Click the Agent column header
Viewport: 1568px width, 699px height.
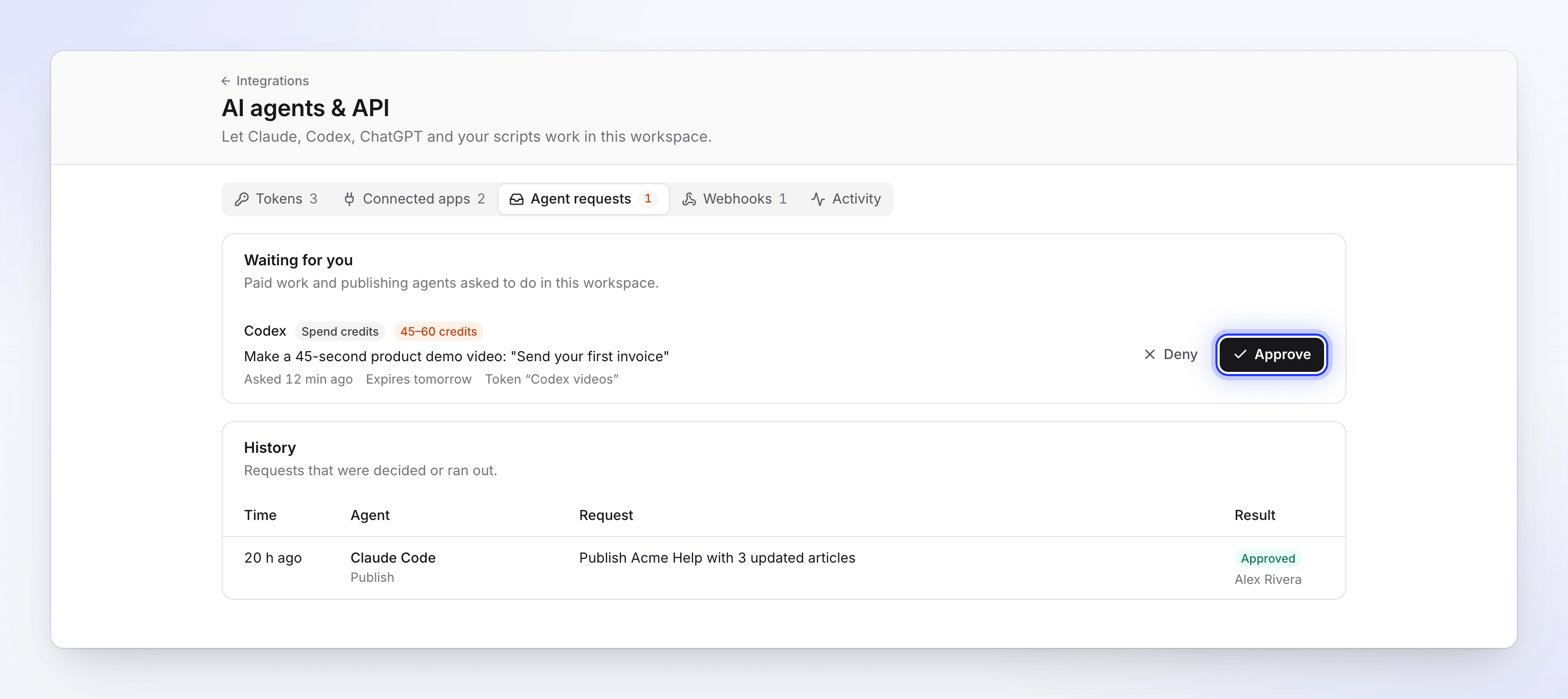click(370, 515)
